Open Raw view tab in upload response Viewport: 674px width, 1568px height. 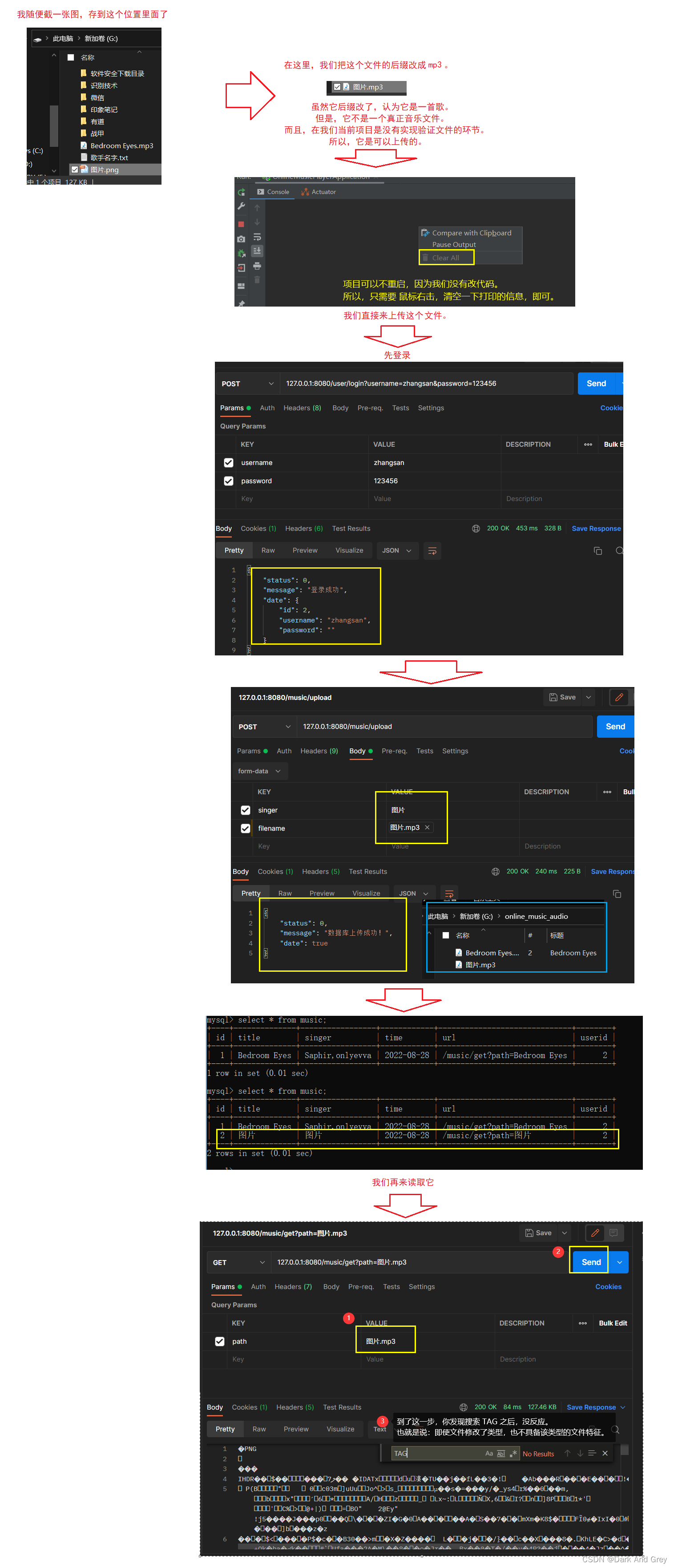[285, 894]
